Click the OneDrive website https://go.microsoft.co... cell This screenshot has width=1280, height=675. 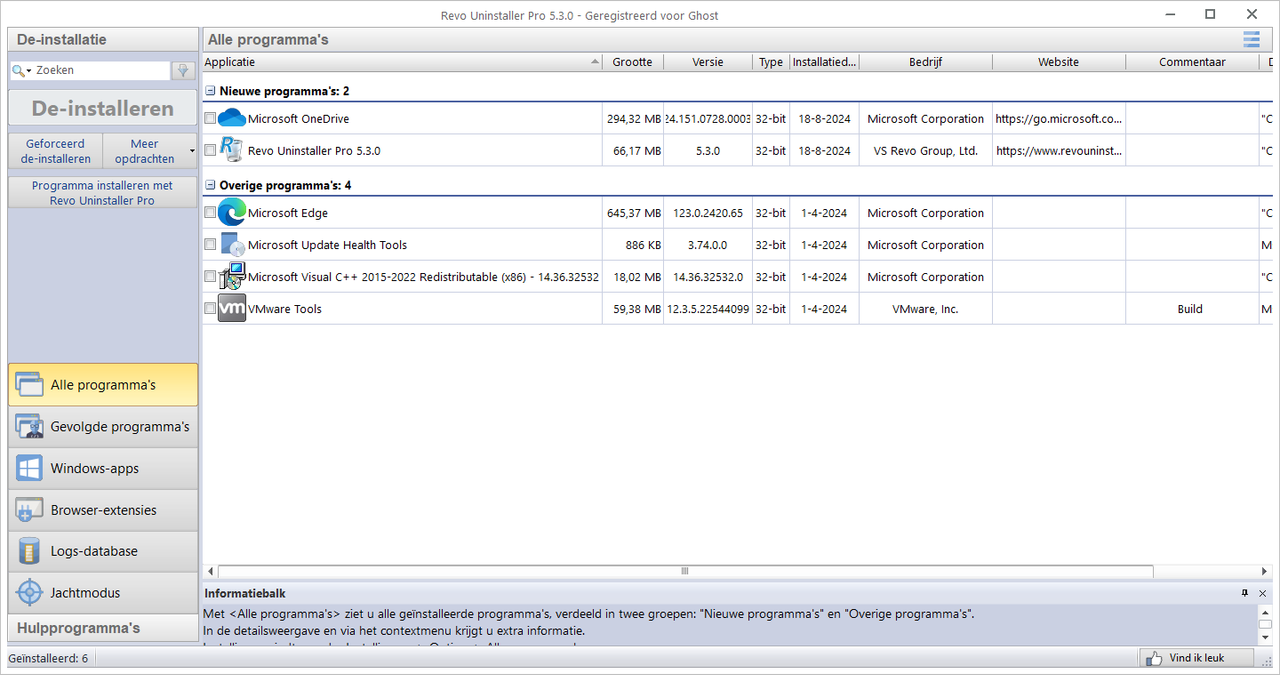[1059, 119]
